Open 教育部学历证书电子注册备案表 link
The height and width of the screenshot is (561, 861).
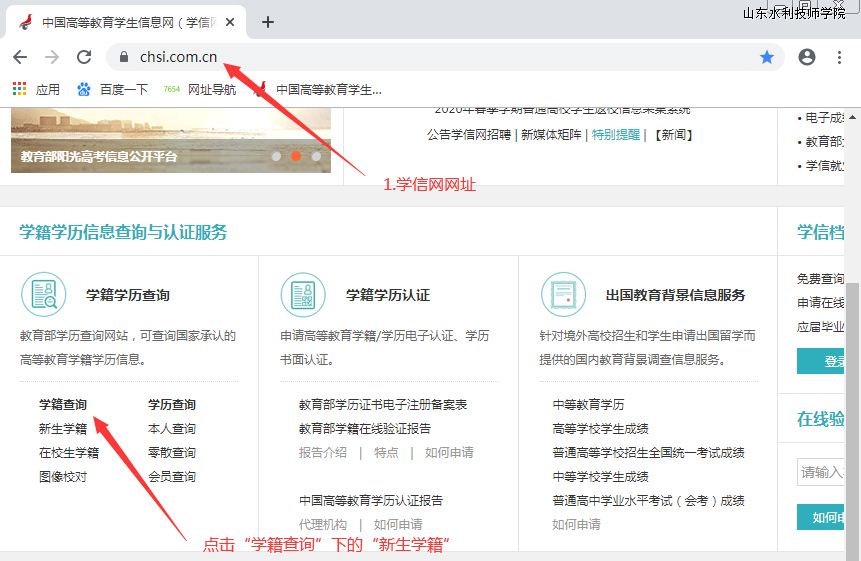click(383, 405)
